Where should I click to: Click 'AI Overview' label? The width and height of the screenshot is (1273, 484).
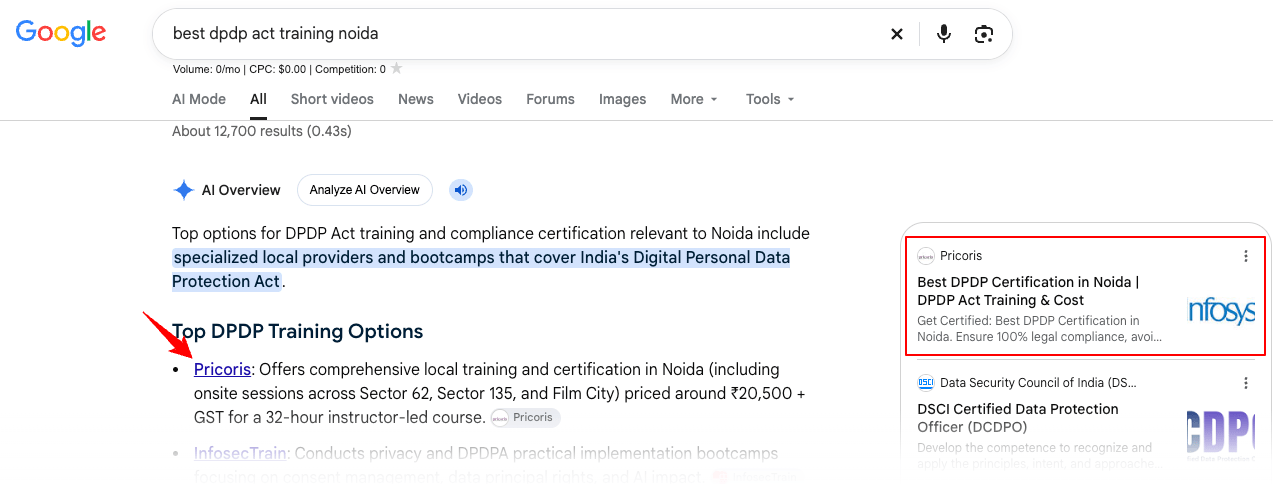tap(241, 190)
